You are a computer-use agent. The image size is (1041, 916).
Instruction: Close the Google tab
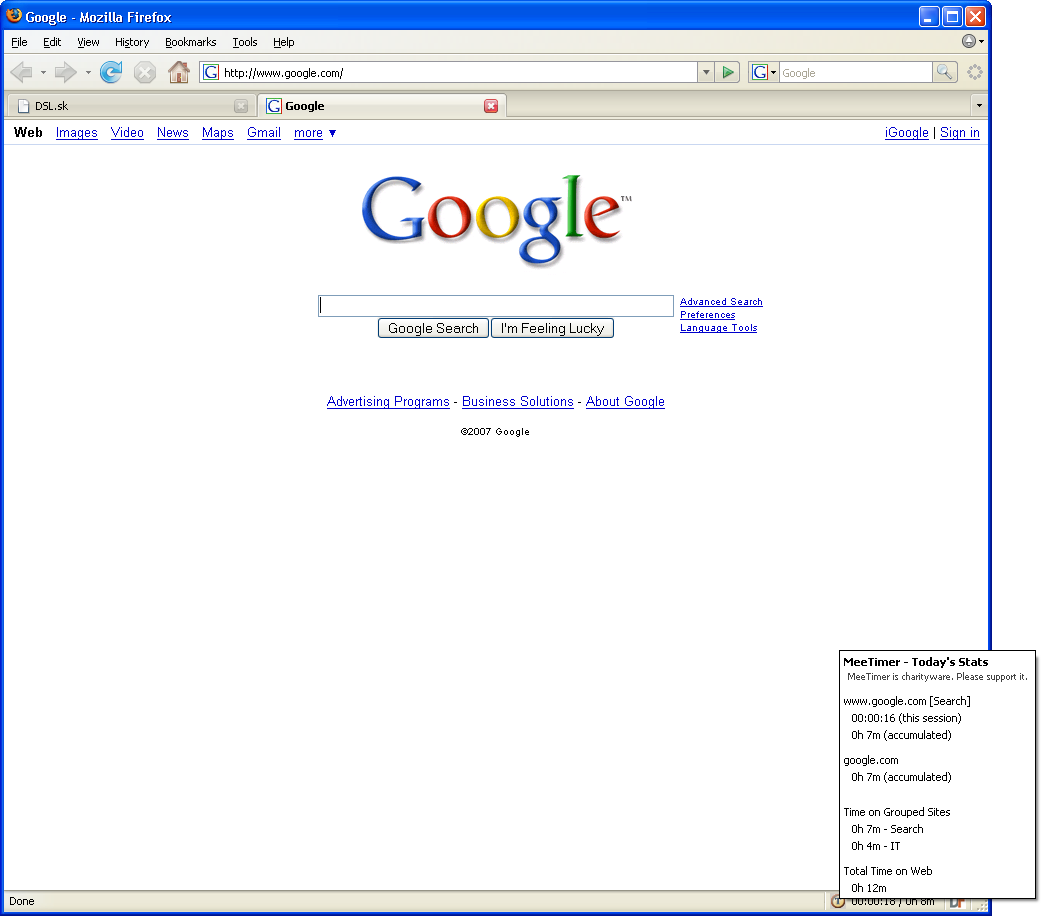(491, 106)
